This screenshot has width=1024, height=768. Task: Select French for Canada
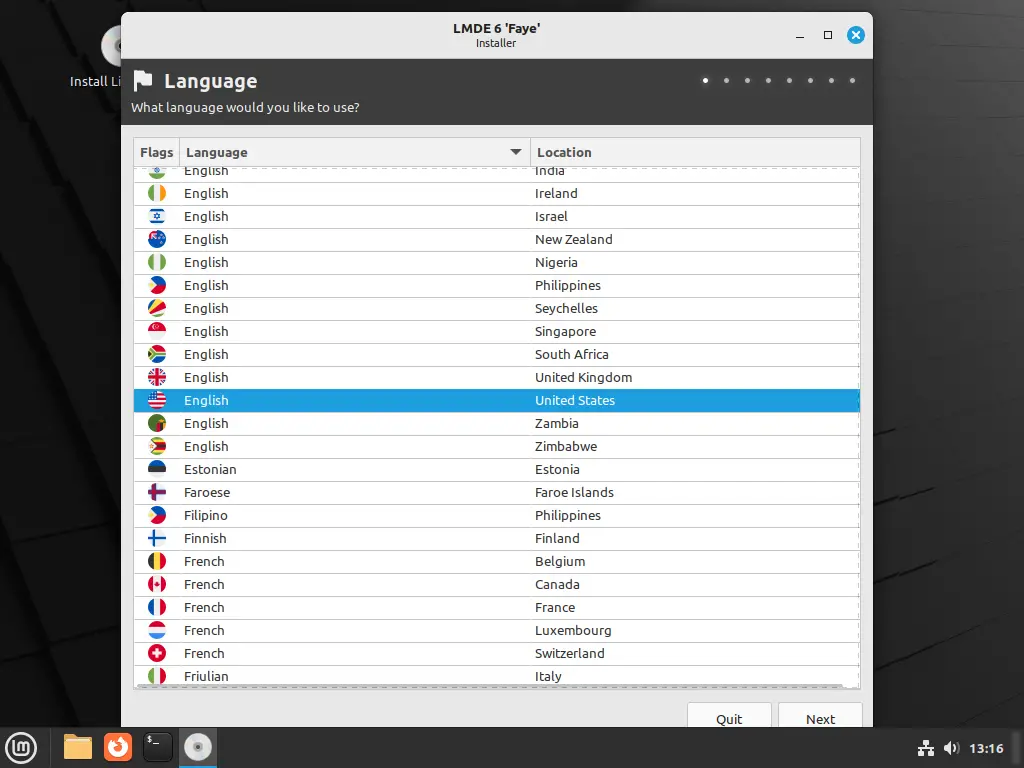[496, 584]
